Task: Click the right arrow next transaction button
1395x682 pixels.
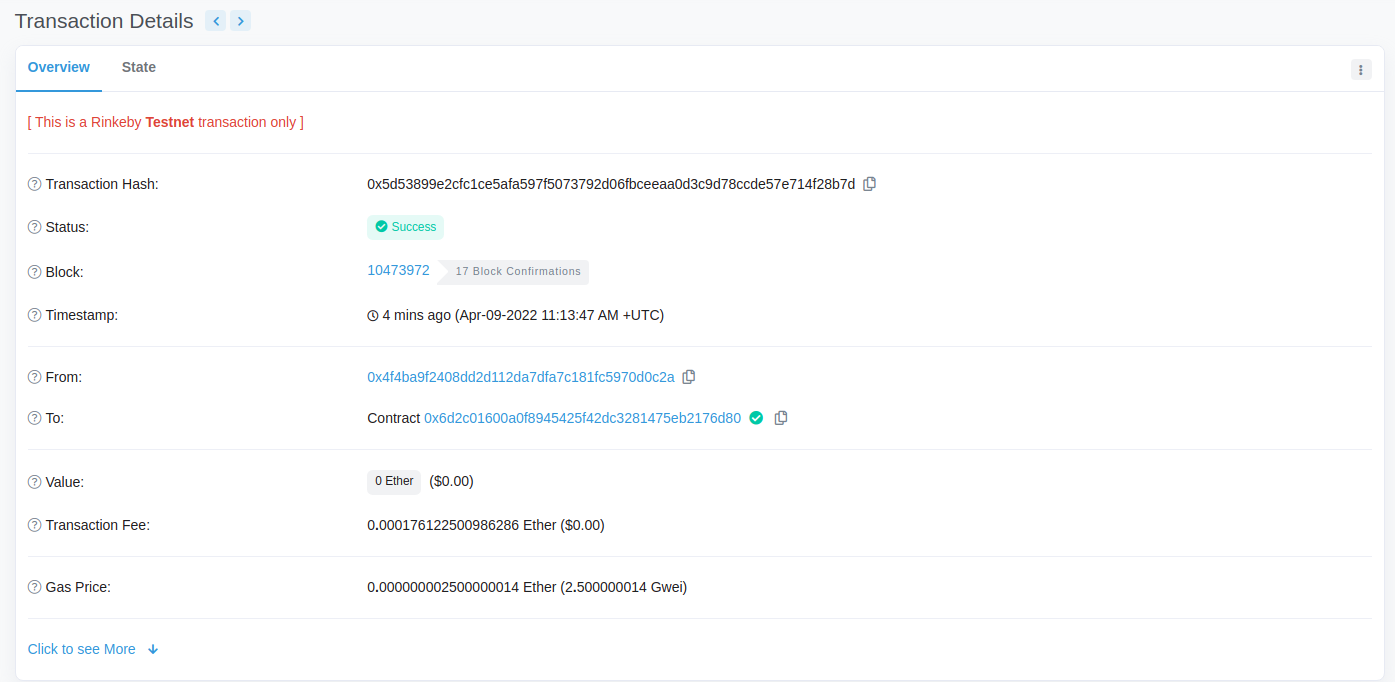Action: pos(240,20)
